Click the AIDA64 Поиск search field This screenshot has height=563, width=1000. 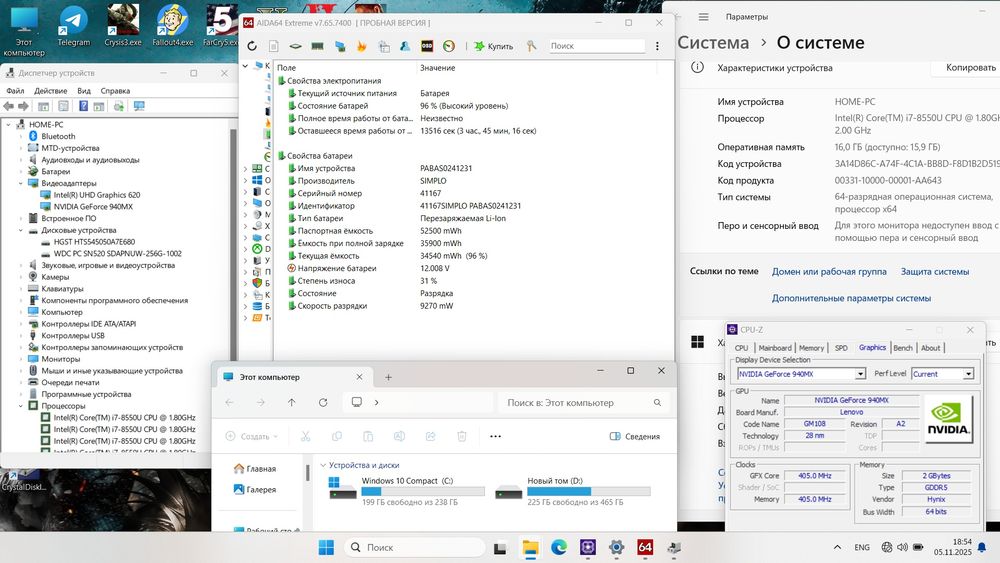point(597,46)
